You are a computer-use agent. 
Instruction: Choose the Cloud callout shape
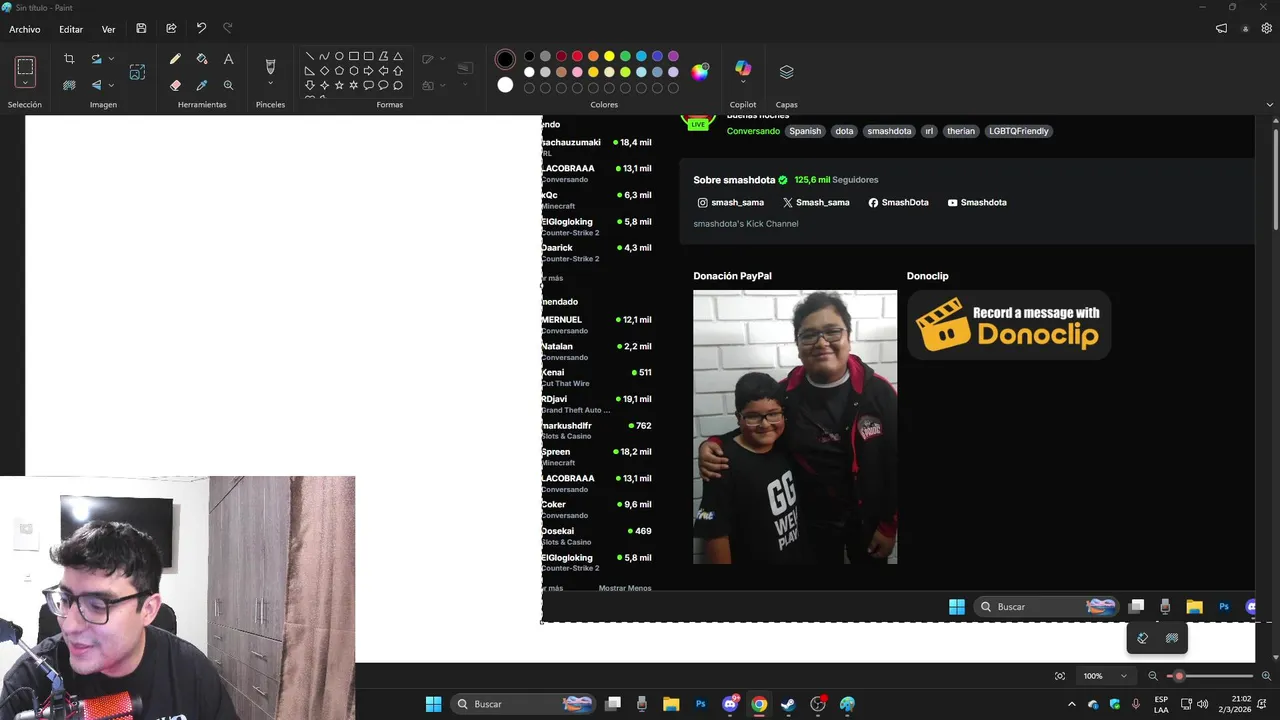398,85
